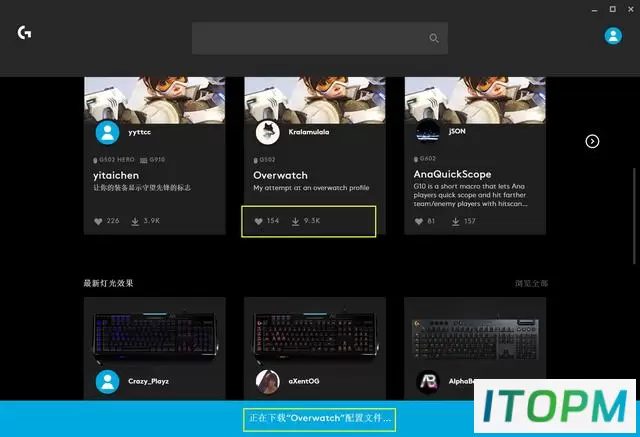Go to next profiles with arrow button
640x437 pixels.
click(x=592, y=141)
